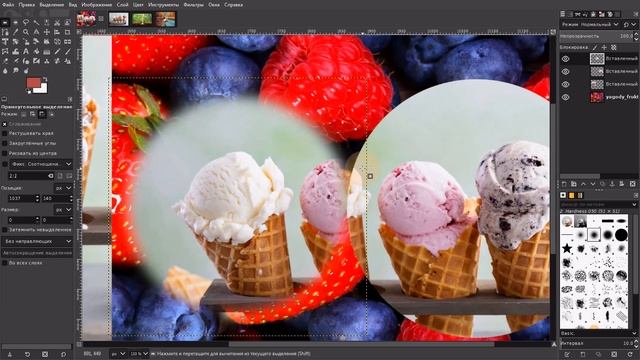The height and width of the screenshot is (360, 640).
Task: Click the swap foreground/background colors arrow
Action: [x=45, y=79]
